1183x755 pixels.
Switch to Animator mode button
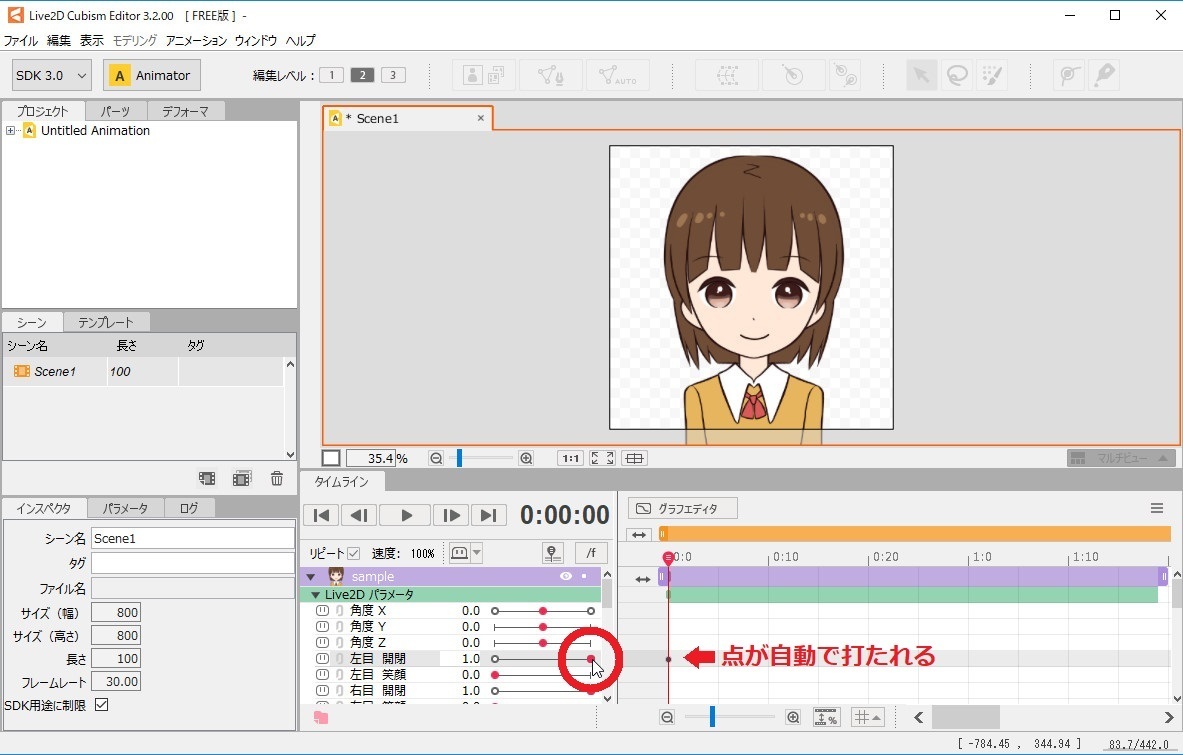coord(152,75)
